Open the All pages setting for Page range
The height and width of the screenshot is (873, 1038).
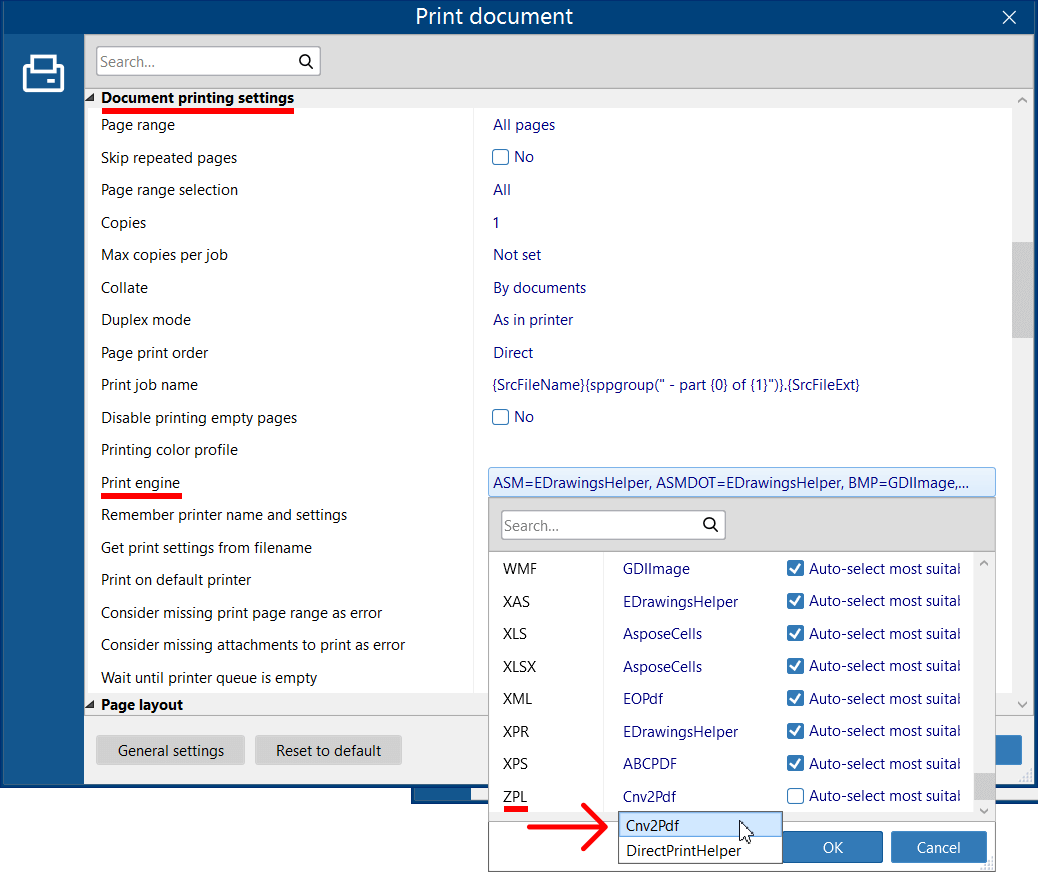[524, 124]
